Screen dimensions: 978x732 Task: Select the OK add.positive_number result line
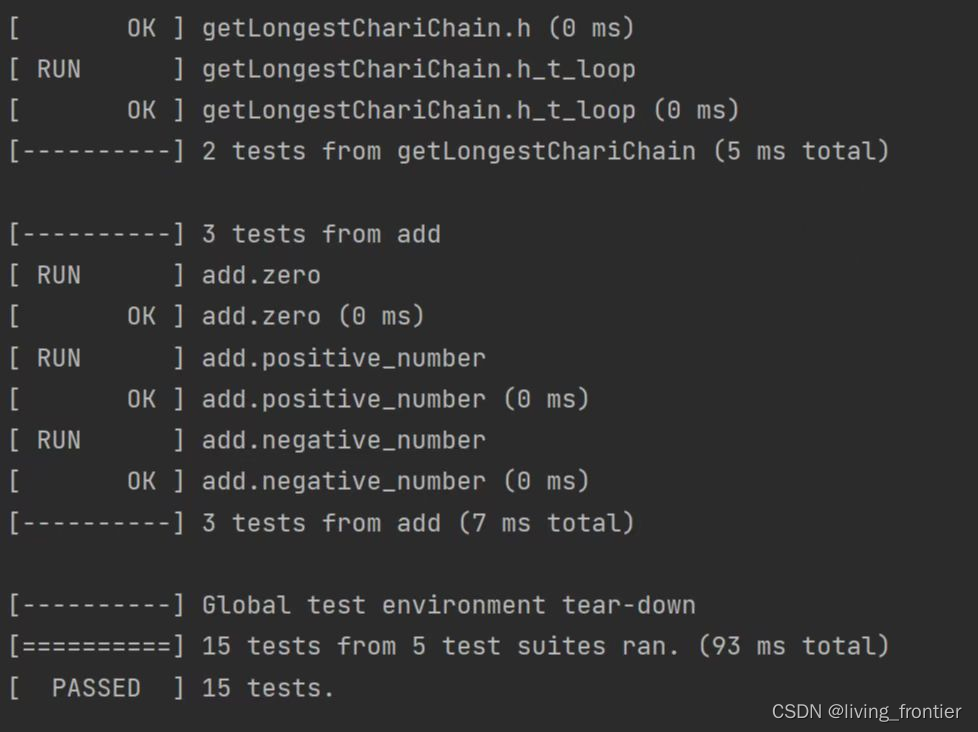tap(299, 400)
